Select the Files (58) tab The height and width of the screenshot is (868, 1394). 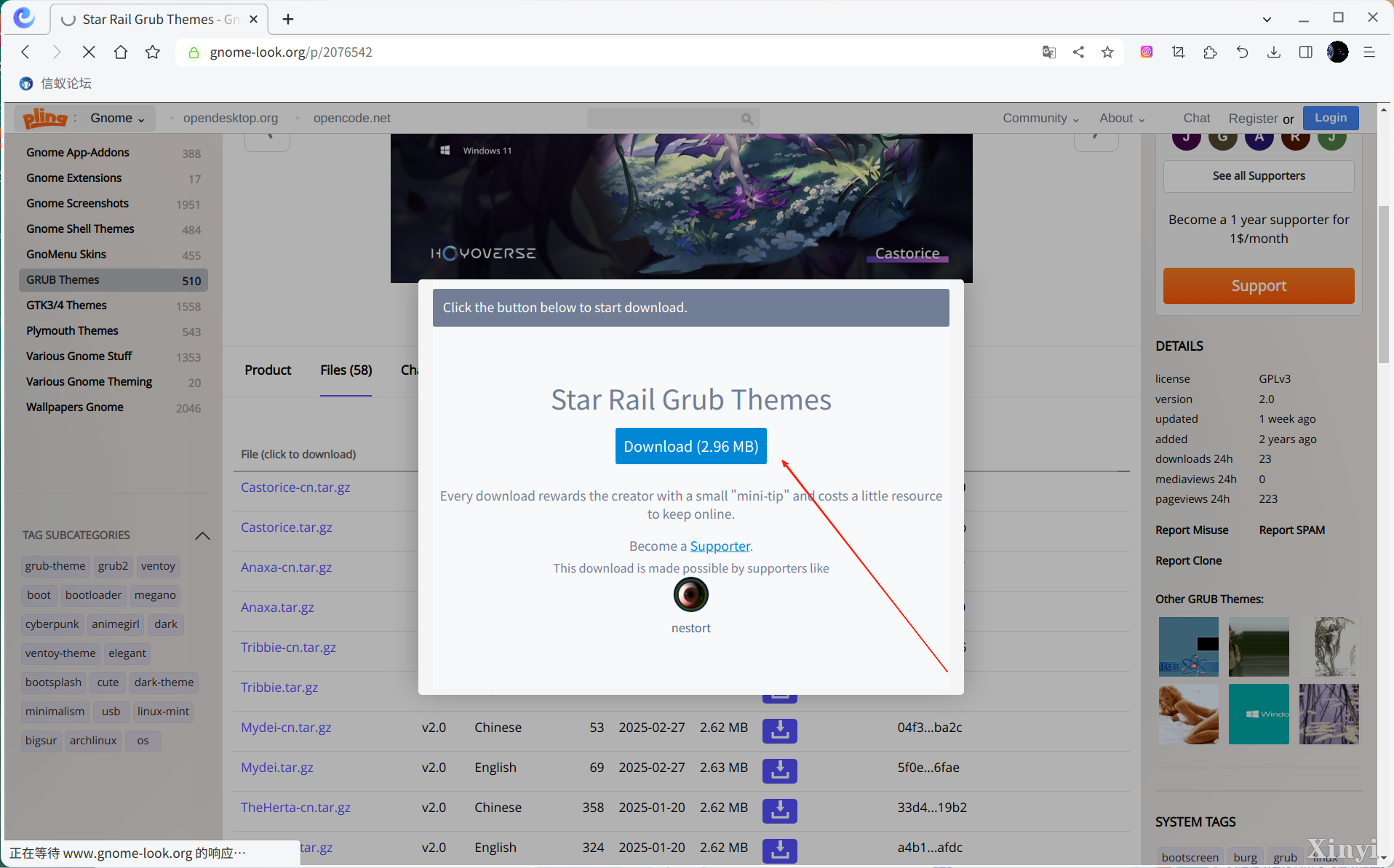[x=346, y=370]
